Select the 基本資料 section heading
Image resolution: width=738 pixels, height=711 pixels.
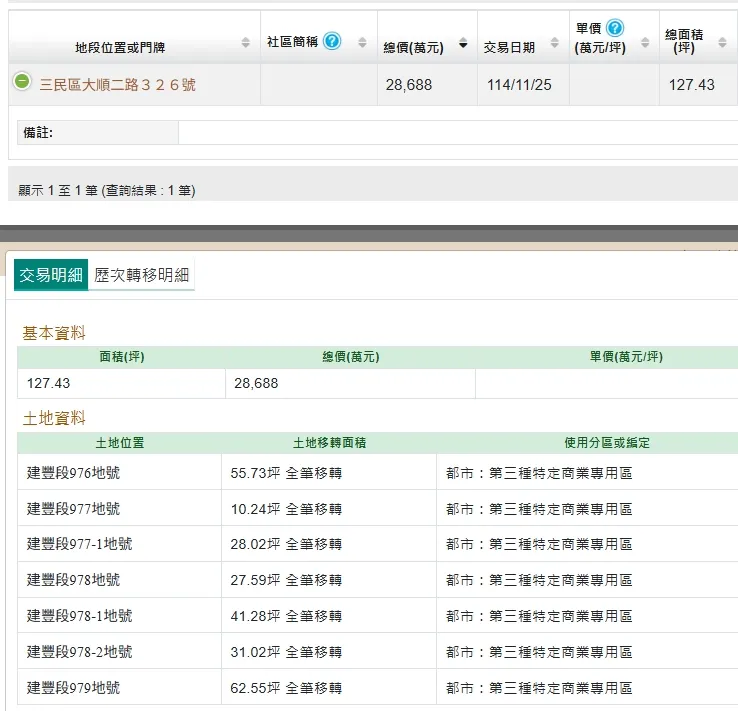pos(54,333)
